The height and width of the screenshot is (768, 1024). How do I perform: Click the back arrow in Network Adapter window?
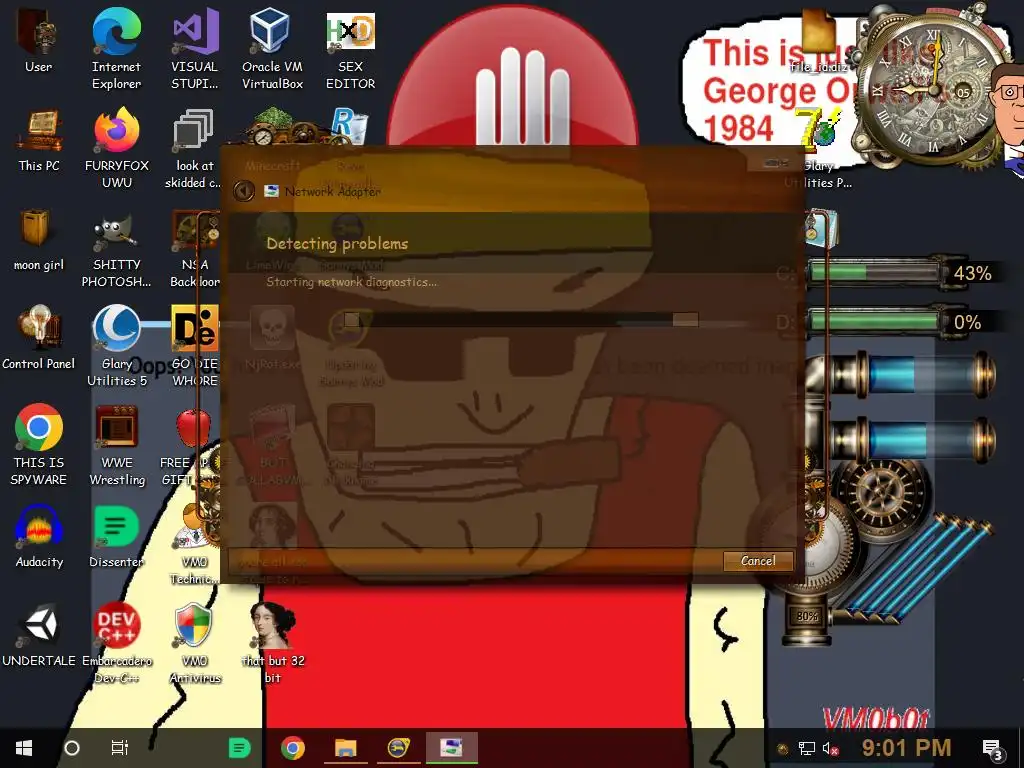[244, 191]
